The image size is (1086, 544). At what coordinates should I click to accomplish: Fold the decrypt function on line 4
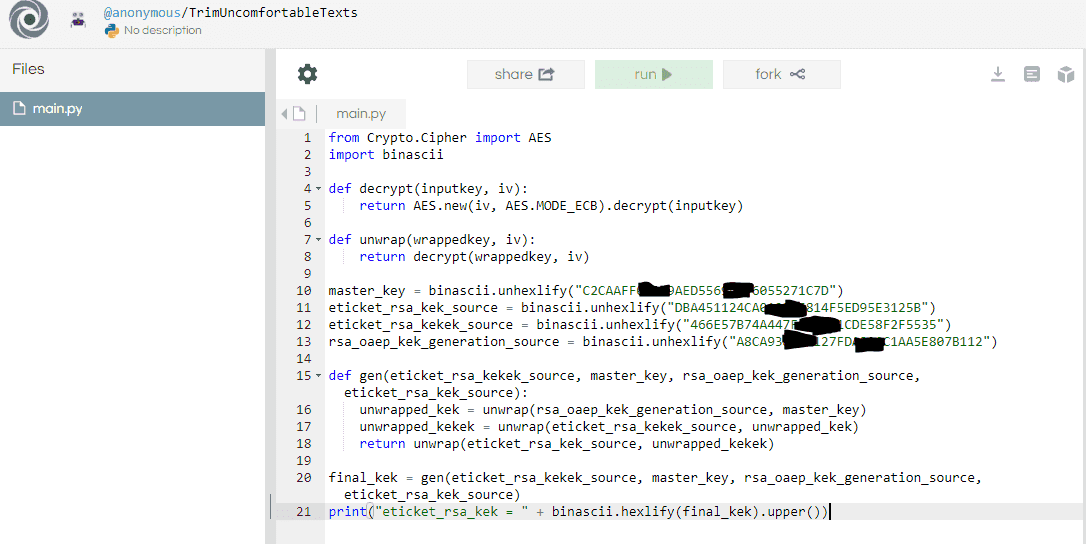pyautogui.click(x=319, y=188)
